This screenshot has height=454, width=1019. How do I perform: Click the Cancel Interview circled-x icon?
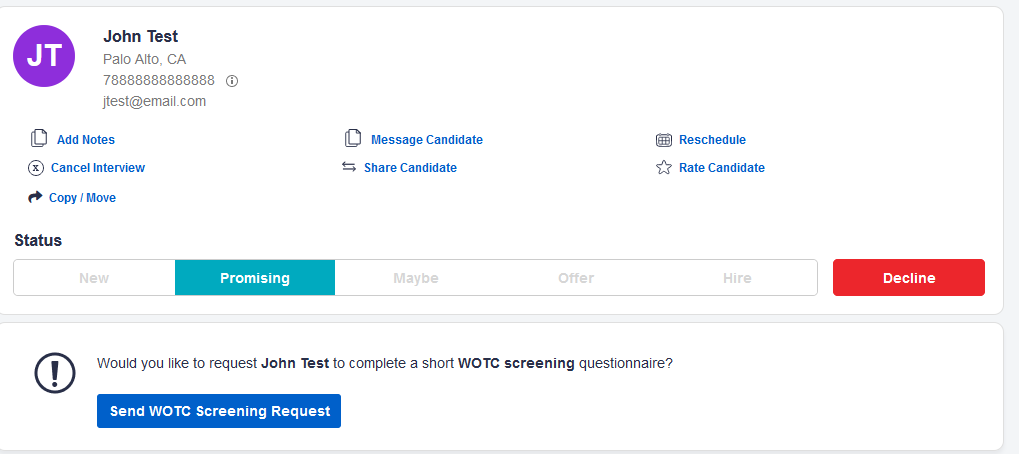coord(36,168)
